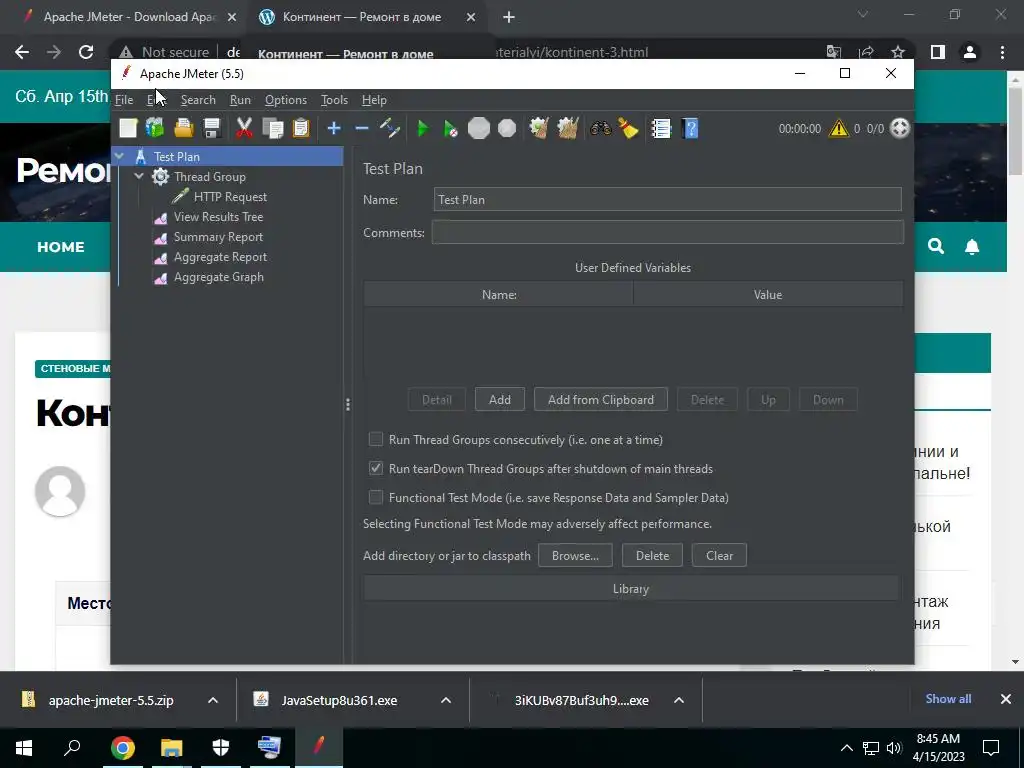Click the Open file folder icon
The height and width of the screenshot is (768, 1024).
point(184,128)
